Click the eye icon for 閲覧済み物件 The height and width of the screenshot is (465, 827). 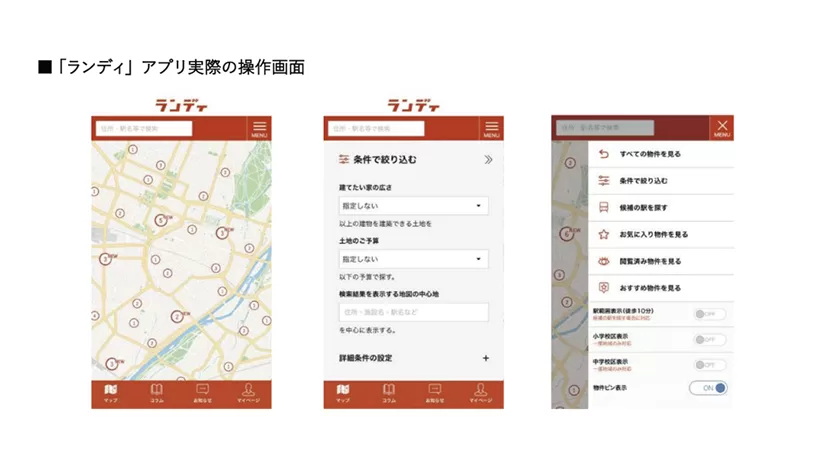(x=603, y=261)
